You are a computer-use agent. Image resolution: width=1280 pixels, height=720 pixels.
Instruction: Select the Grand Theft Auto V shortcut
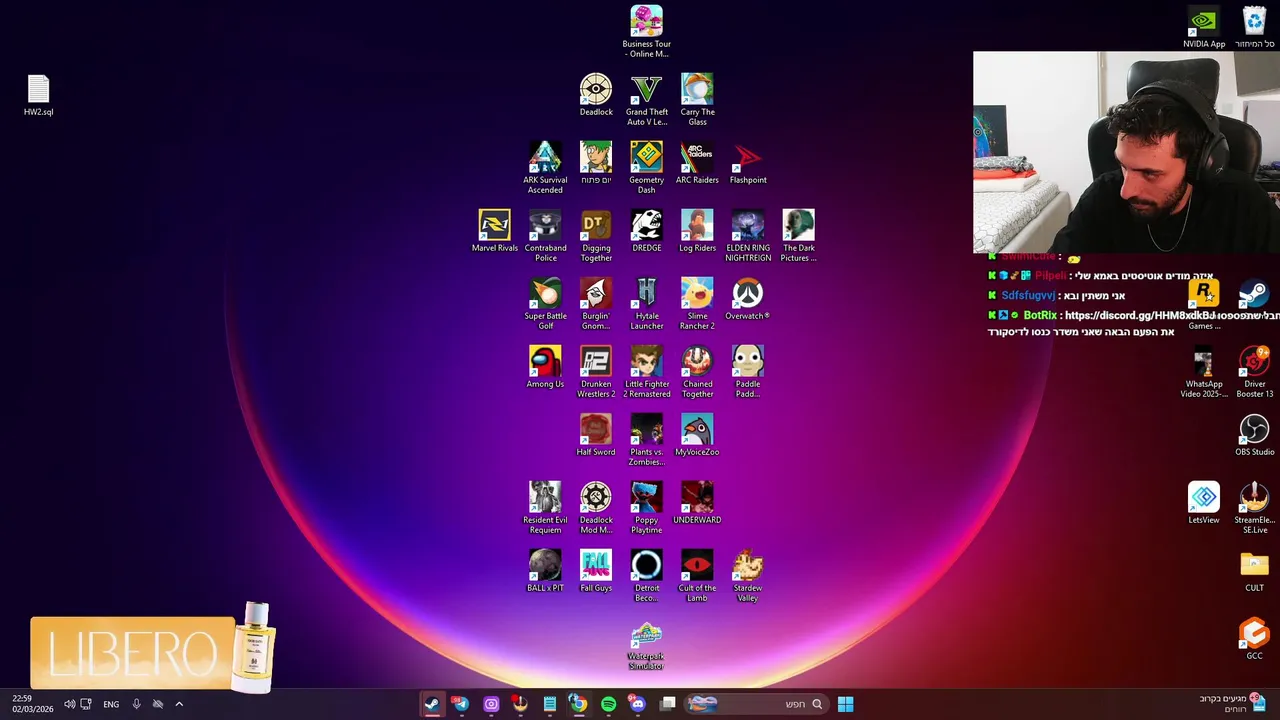click(646, 100)
